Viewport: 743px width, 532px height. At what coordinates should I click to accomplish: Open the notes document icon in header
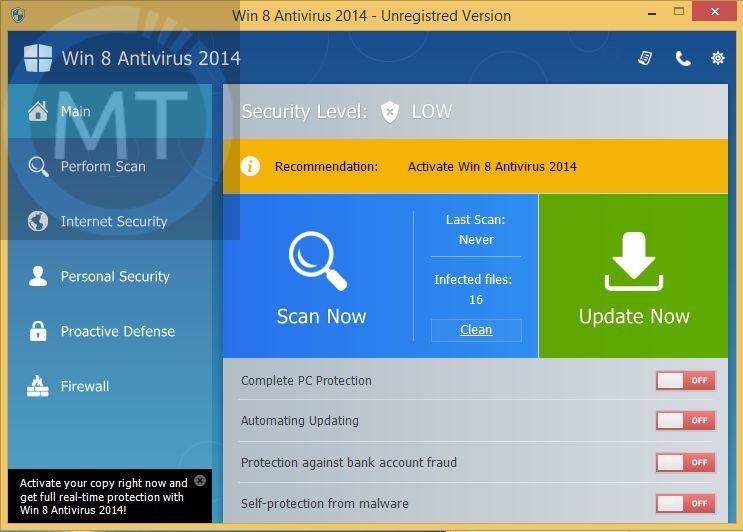tap(645, 58)
